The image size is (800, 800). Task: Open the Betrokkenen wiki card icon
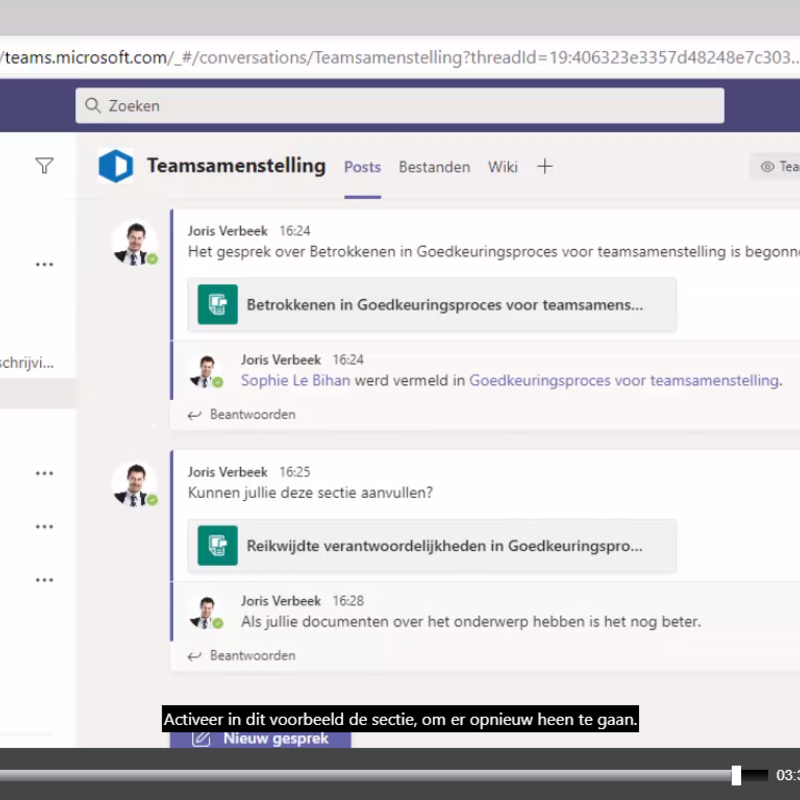tap(218, 305)
